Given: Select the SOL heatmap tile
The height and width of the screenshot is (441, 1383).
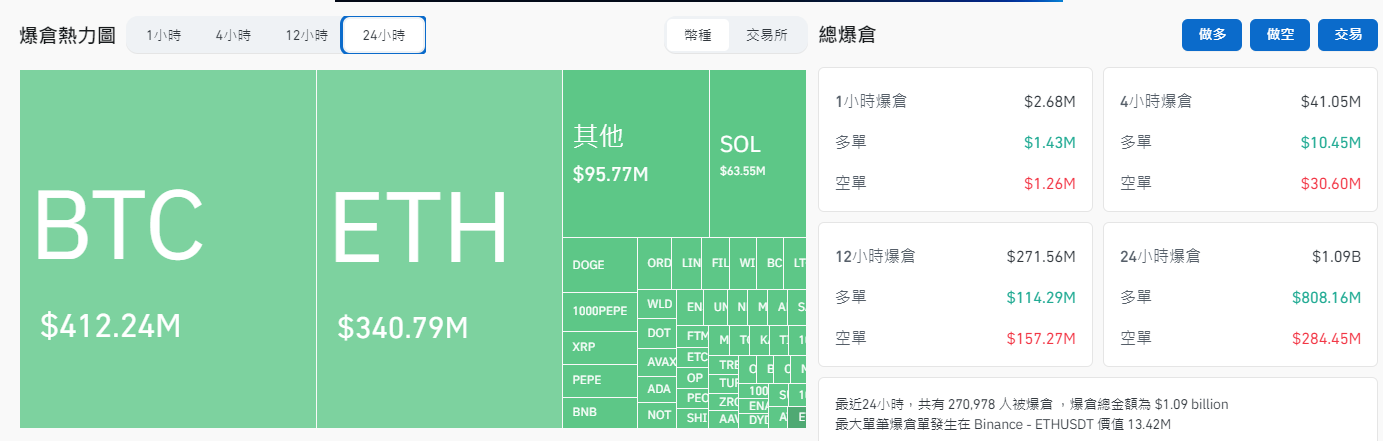Looking at the screenshot, I should (x=757, y=153).
